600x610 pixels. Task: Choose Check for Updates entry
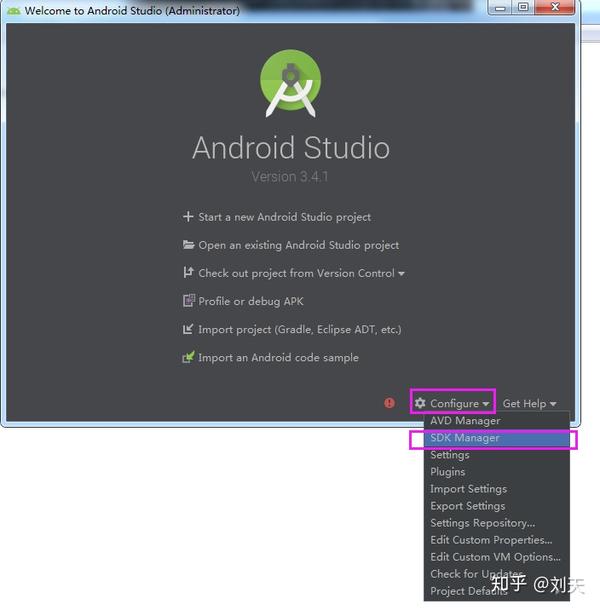click(496, 574)
